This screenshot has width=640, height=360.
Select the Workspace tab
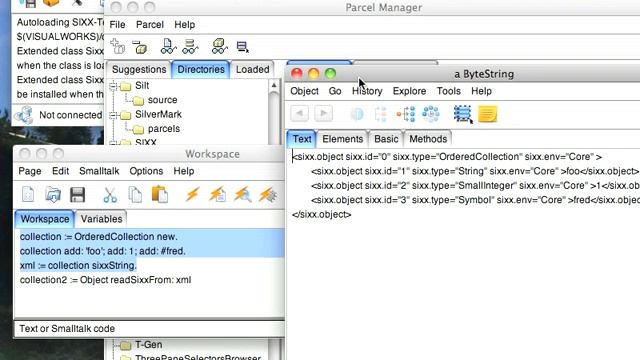pyautogui.click(x=44, y=219)
